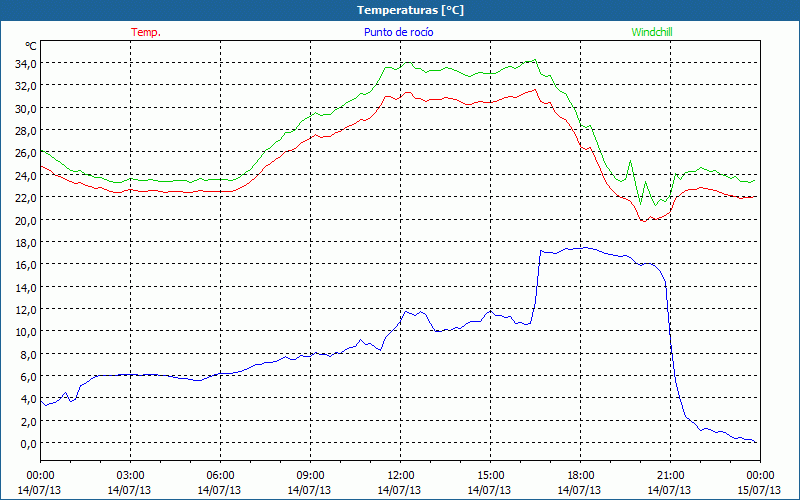Click the 06:00 time axis label

tap(220, 476)
